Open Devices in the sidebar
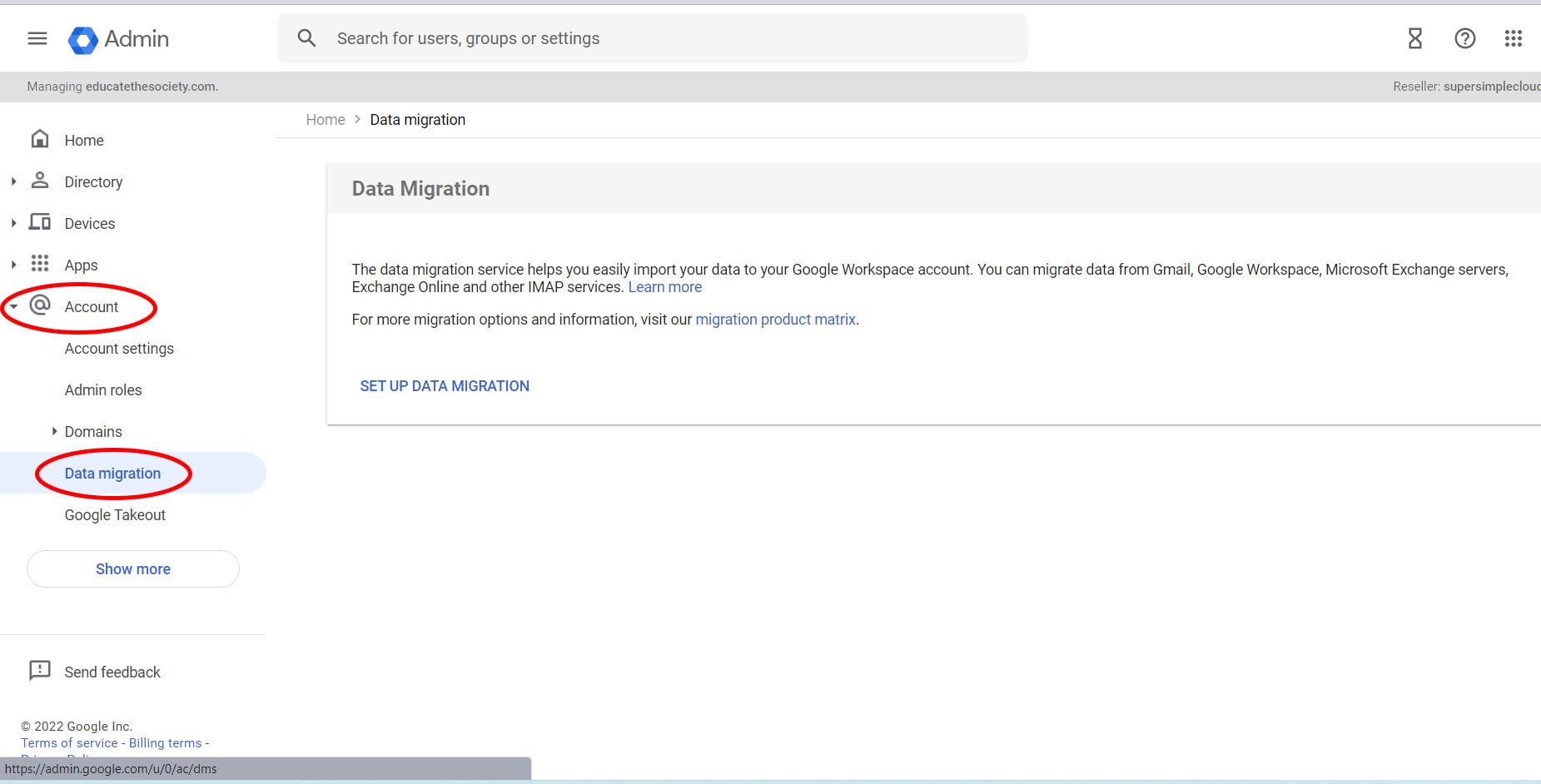 pyautogui.click(x=90, y=224)
